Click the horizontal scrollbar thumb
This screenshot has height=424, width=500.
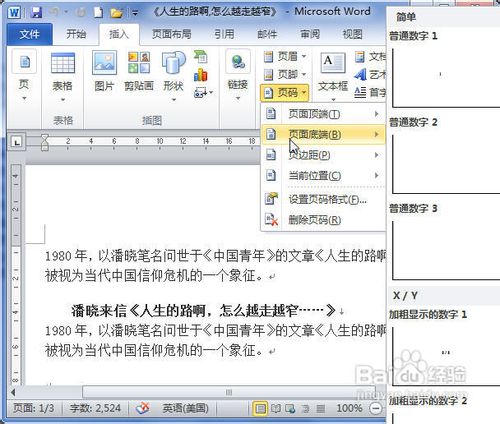click(229, 392)
